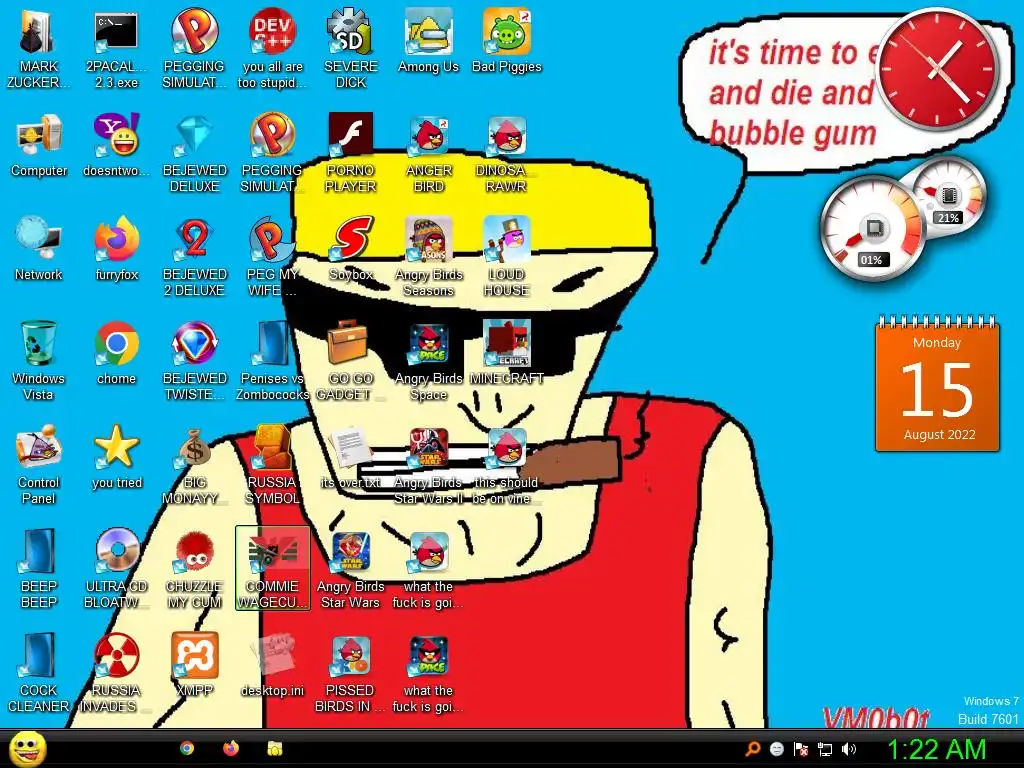
Task: Open the BEEP BEEP shortcut
Action: tap(39, 568)
